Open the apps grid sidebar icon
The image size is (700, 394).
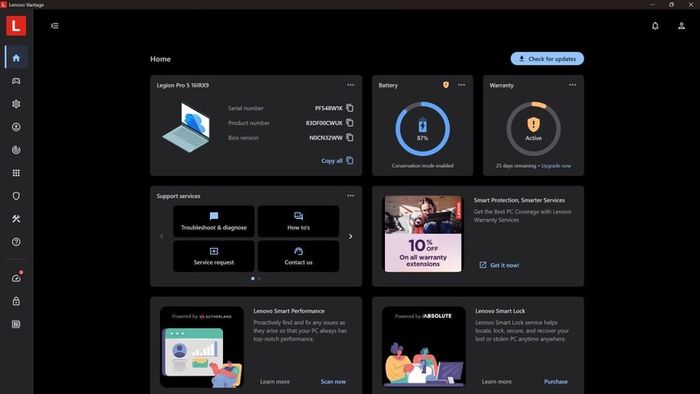[16, 173]
